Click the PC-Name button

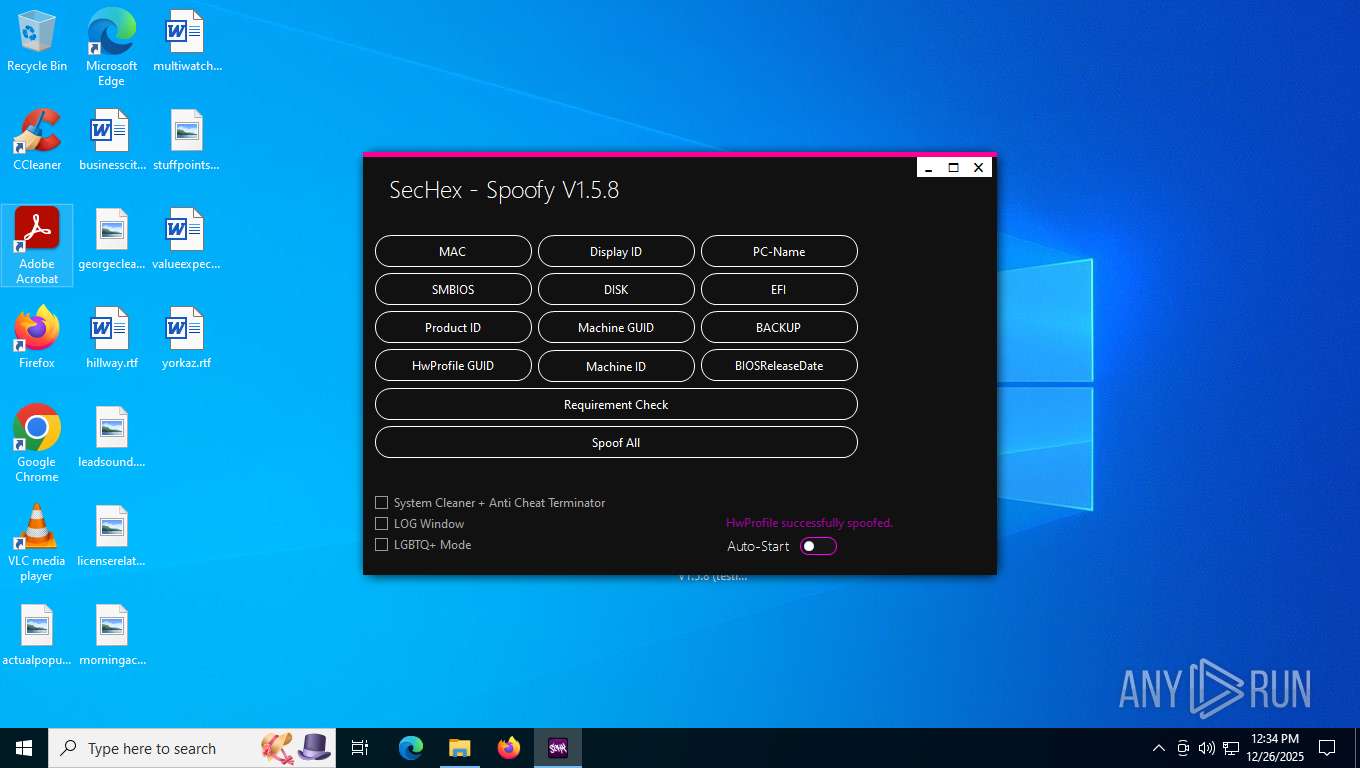pyautogui.click(x=779, y=252)
